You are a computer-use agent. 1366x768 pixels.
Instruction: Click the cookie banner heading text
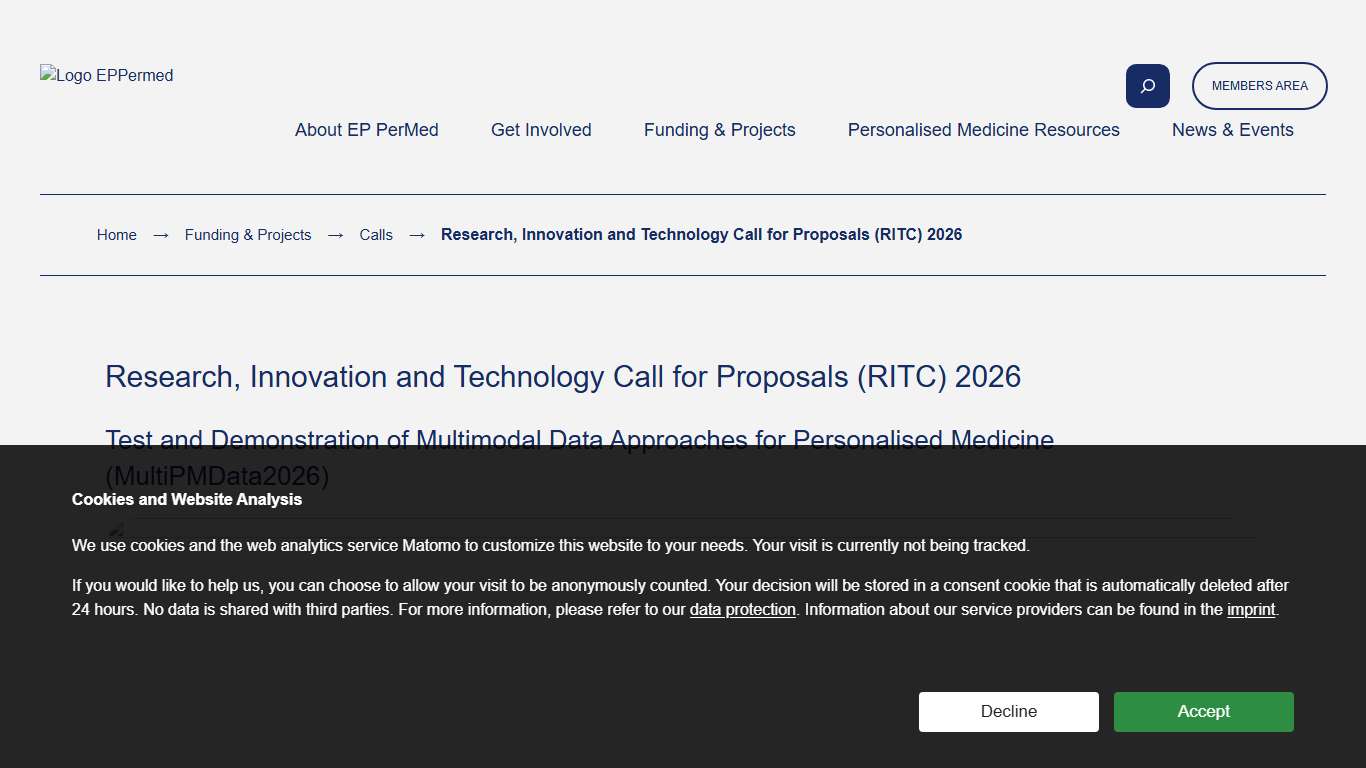(x=186, y=499)
